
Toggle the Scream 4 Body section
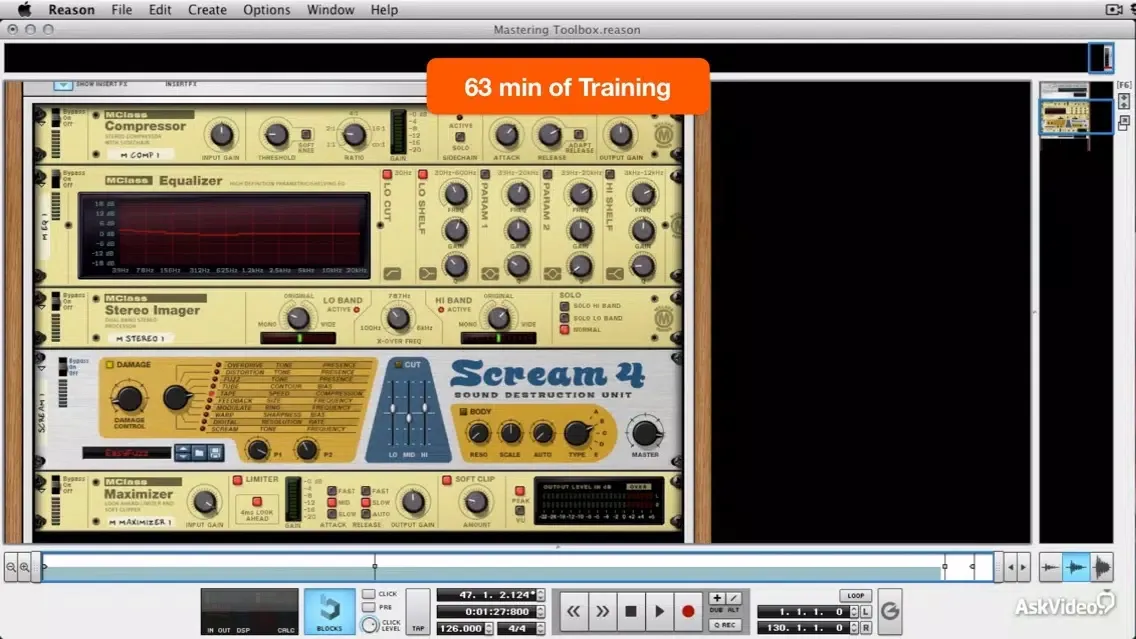pyautogui.click(x=463, y=412)
